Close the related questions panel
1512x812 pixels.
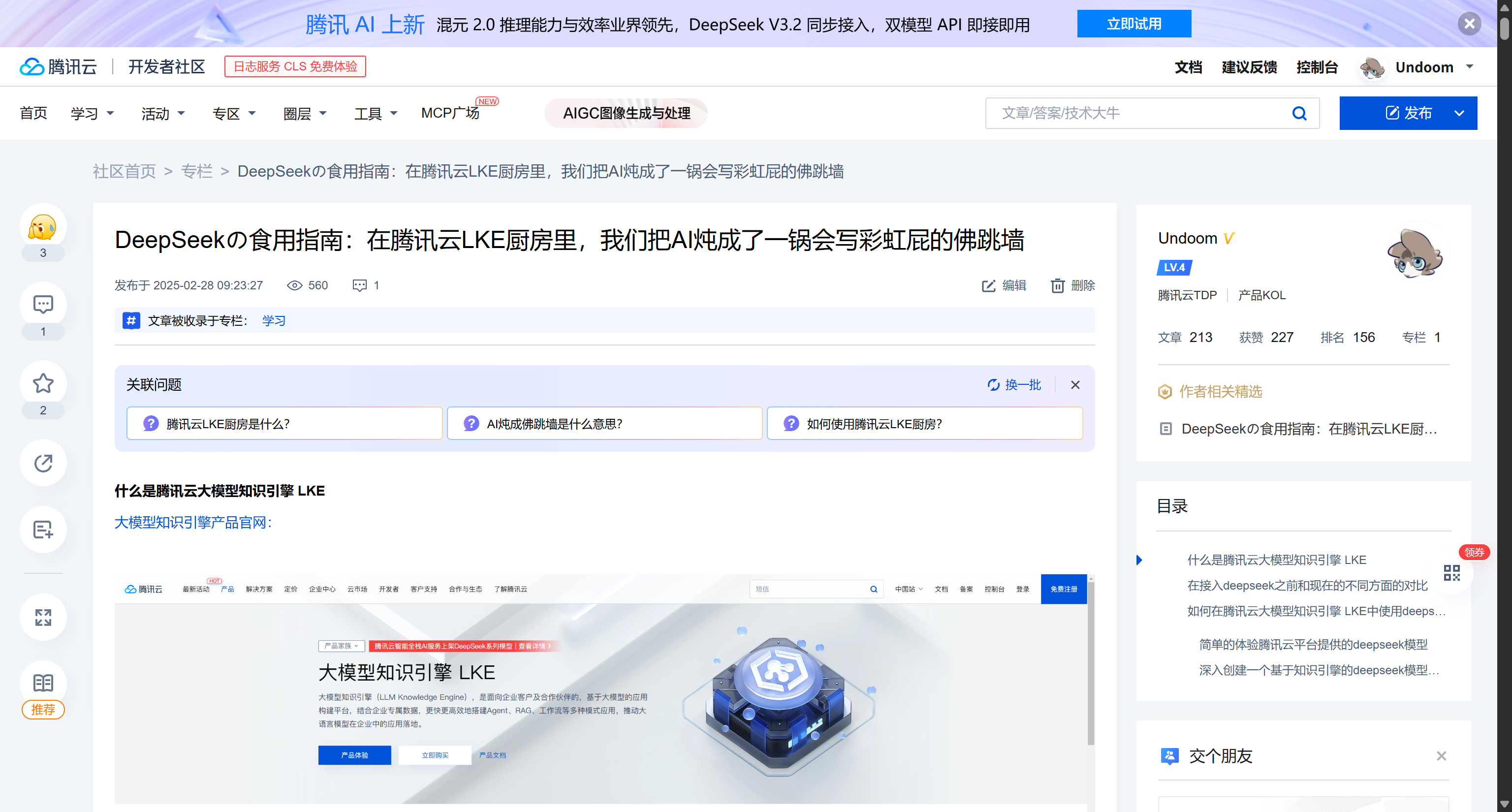pyautogui.click(x=1075, y=385)
